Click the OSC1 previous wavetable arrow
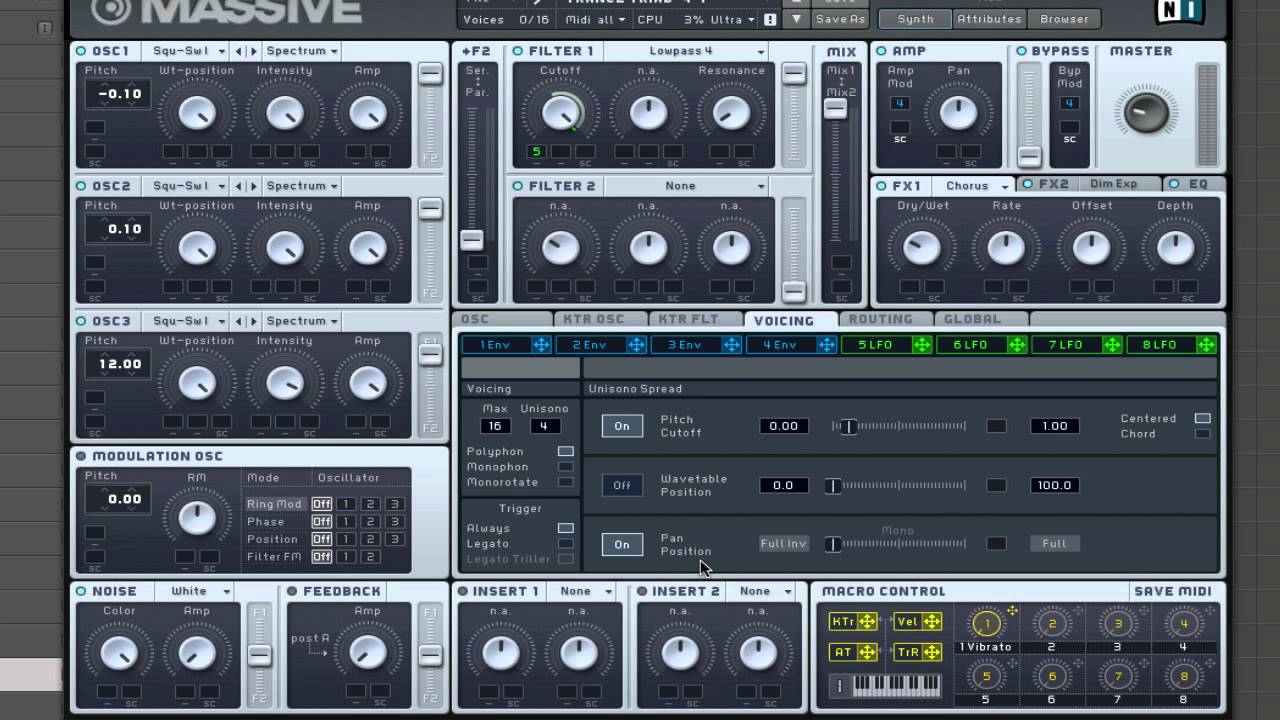This screenshot has width=1280, height=720. [239, 51]
